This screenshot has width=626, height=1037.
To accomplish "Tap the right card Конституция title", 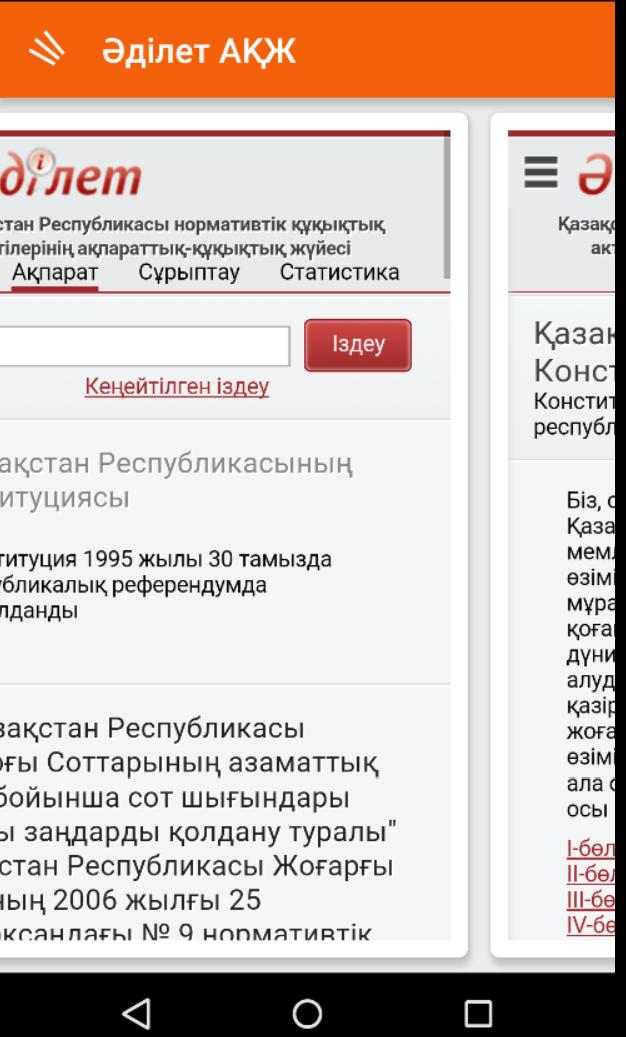I will point(574,353).
